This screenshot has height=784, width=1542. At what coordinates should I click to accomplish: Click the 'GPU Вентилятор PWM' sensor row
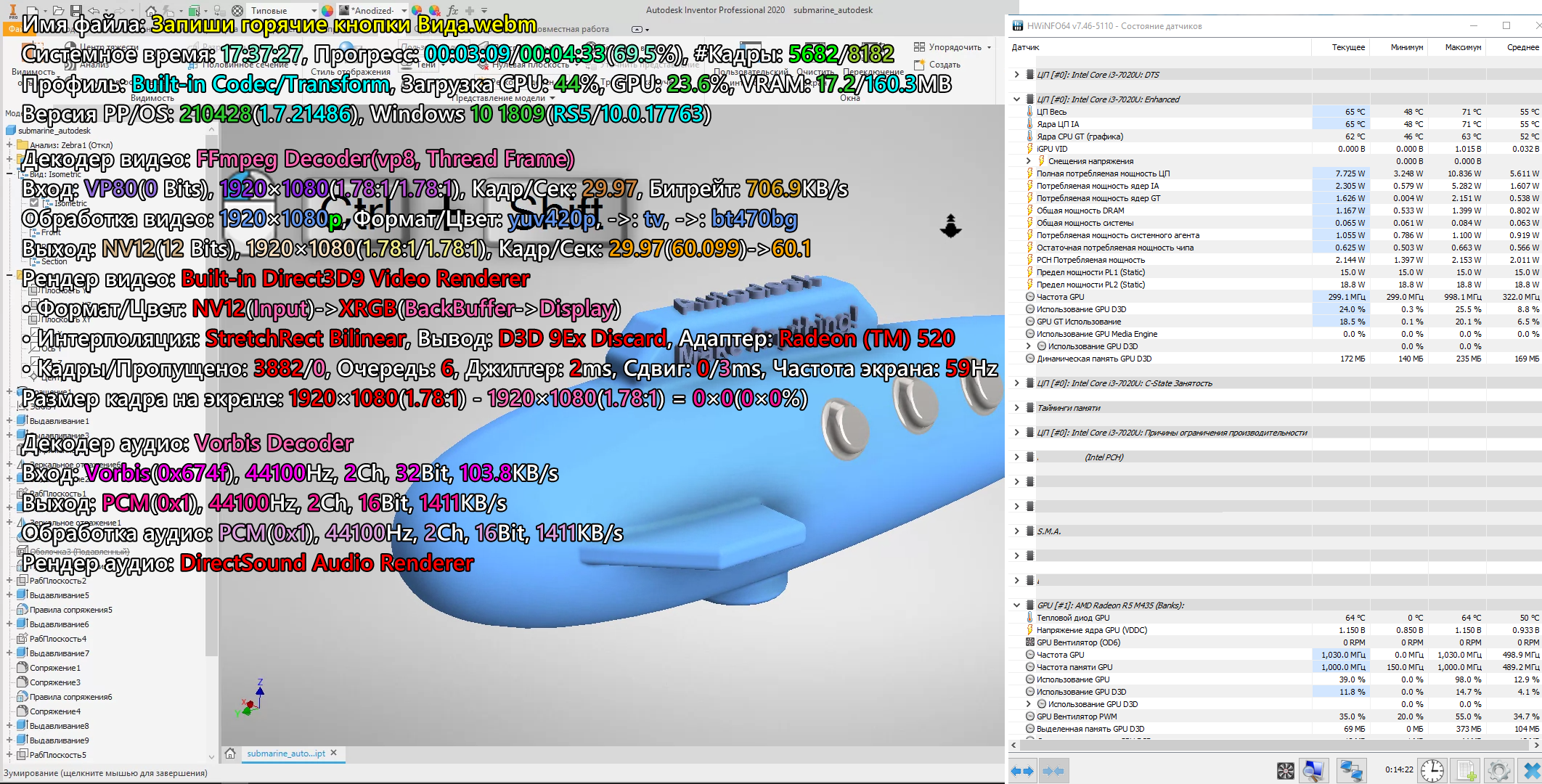click(1276, 716)
